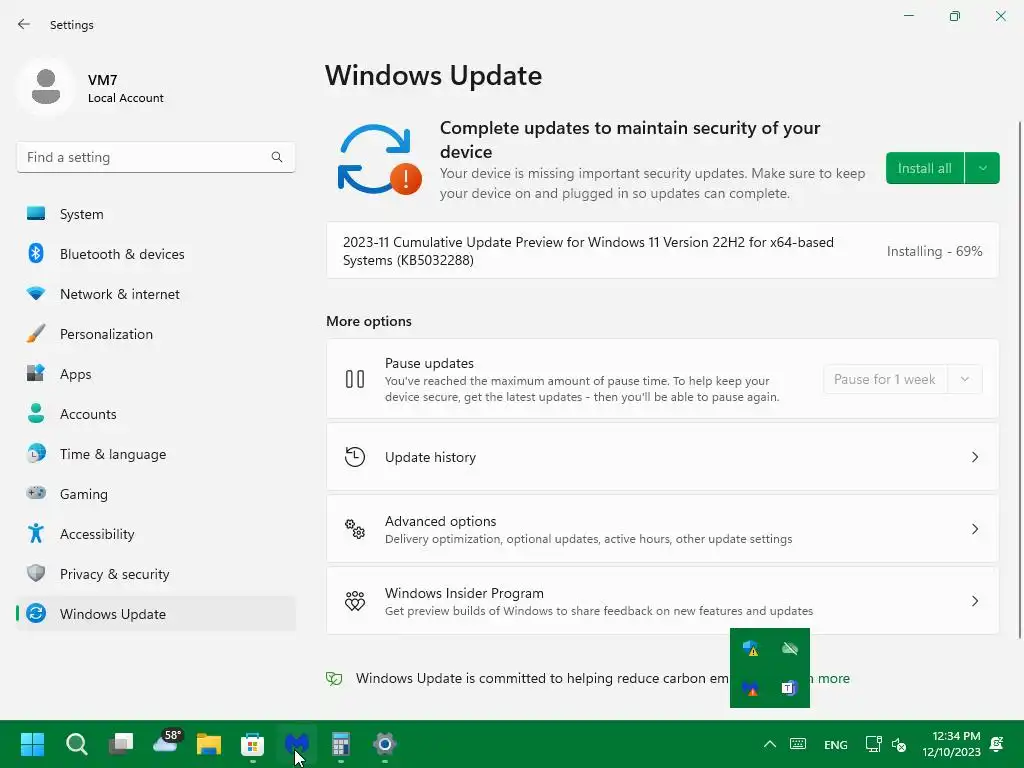Viewport: 1024px width, 768px height.
Task: Open Time & language settings
Action: point(155,454)
